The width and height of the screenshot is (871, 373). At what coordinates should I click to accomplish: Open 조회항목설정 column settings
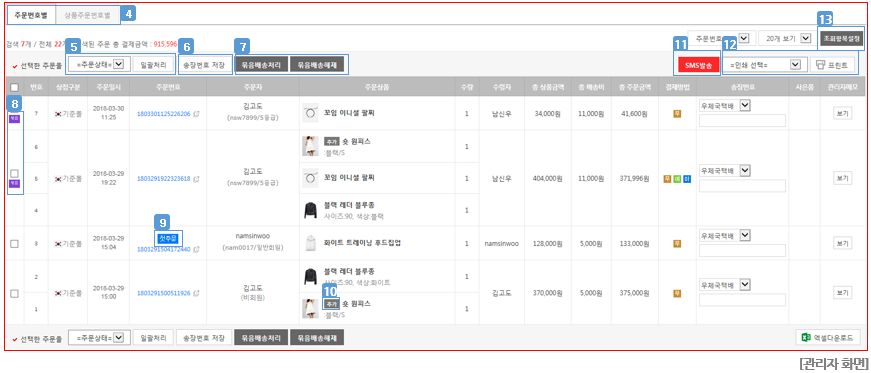pos(842,38)
